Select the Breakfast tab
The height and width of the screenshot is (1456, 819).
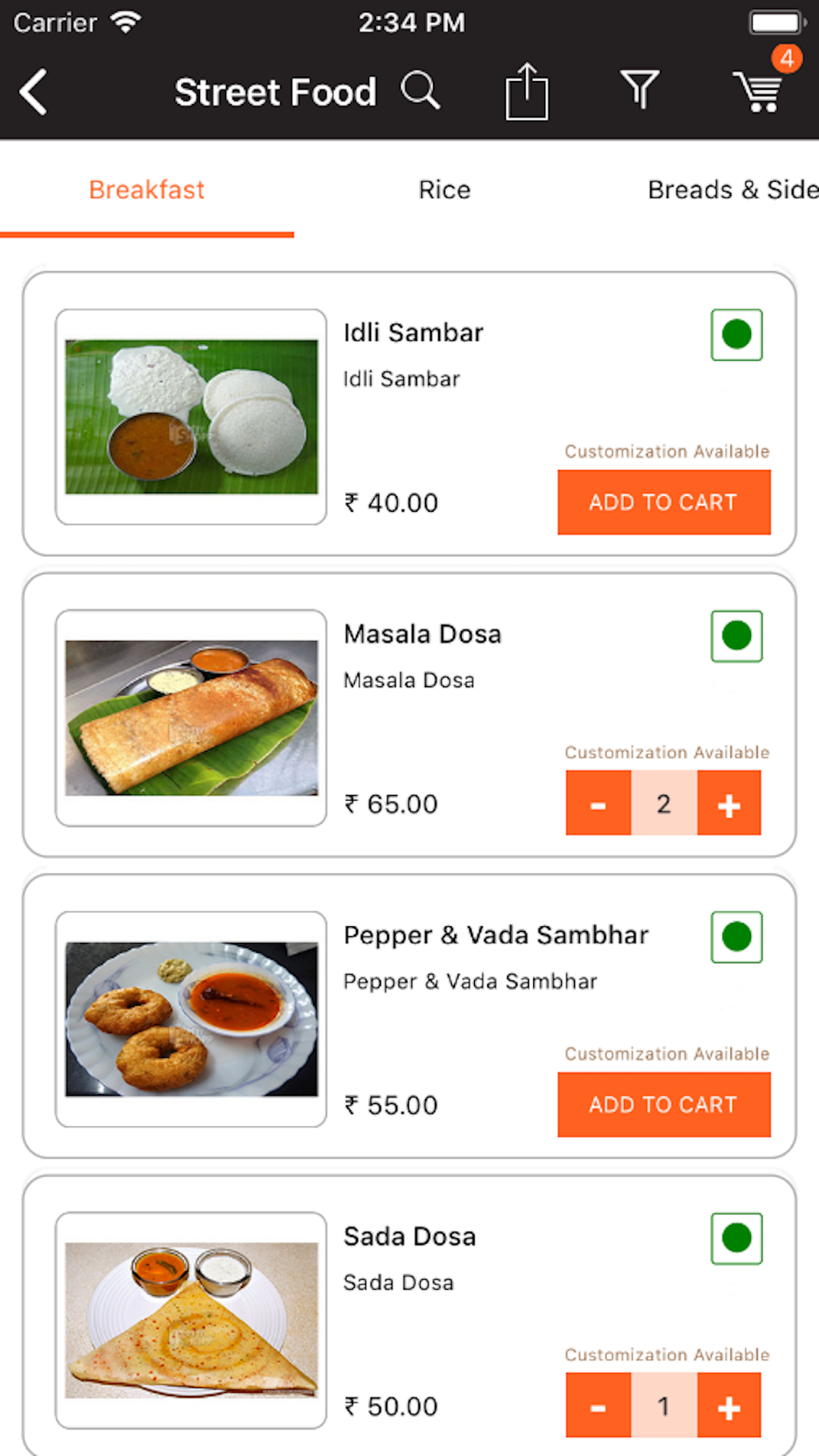(147, 190)
